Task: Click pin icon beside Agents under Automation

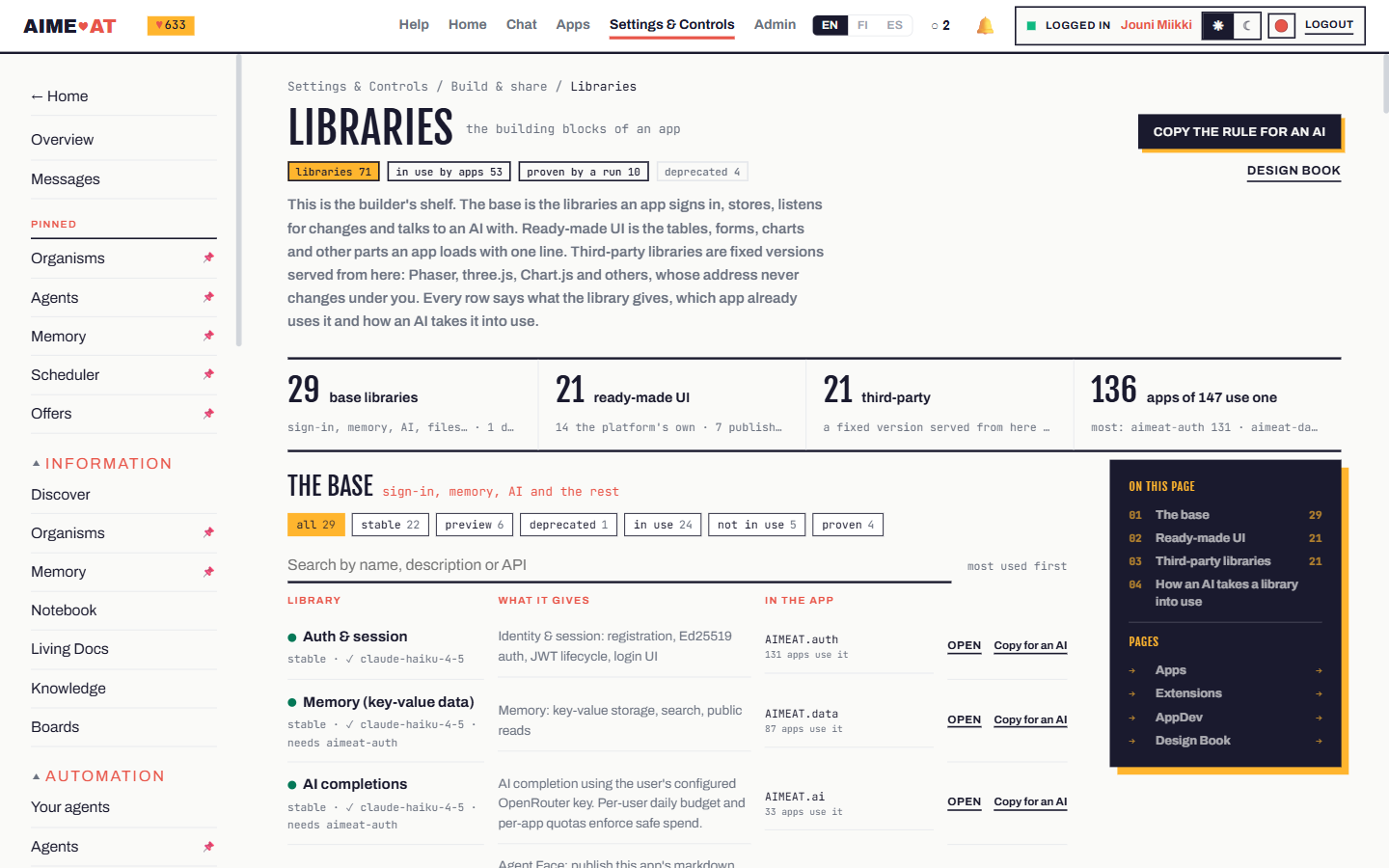Action: click(208, 847)
